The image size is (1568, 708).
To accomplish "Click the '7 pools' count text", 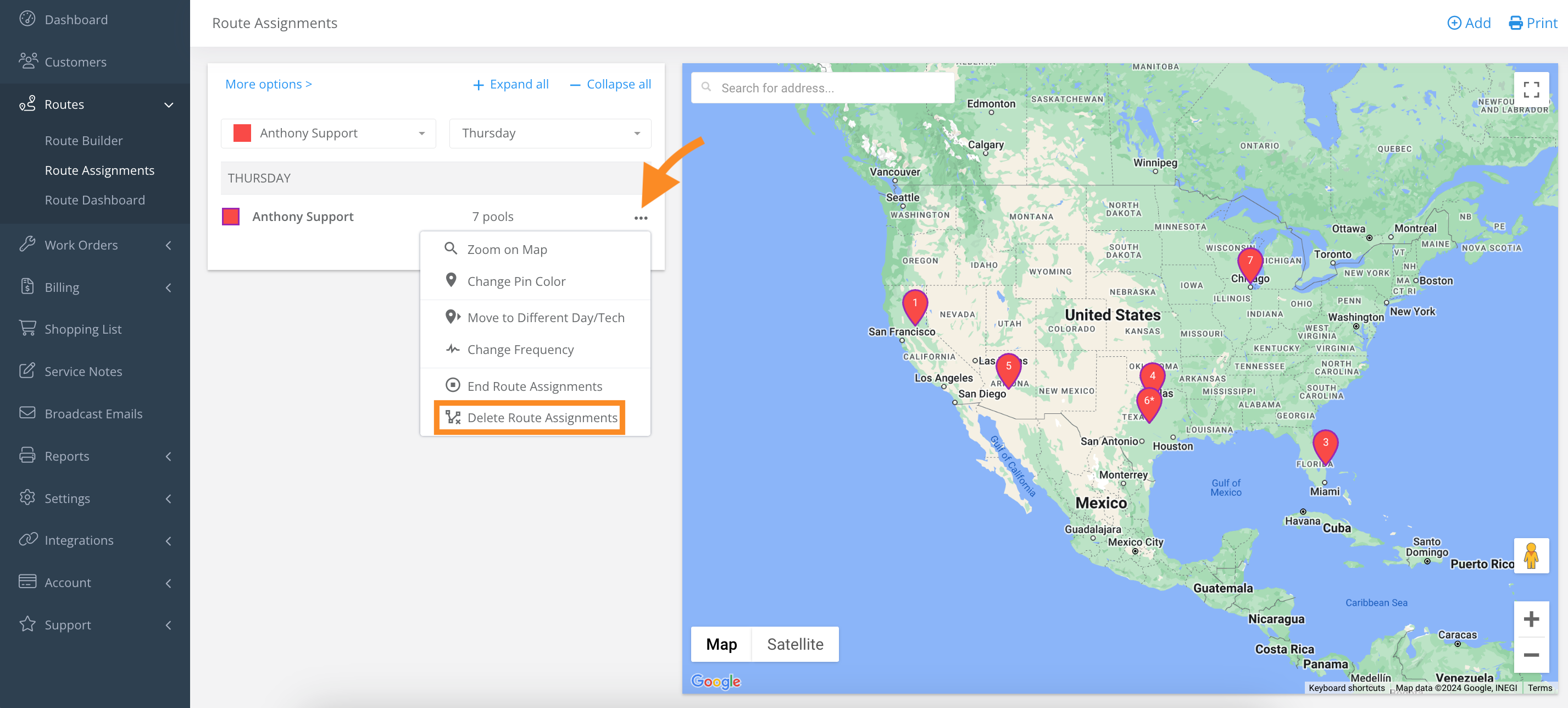I will (x=492, y=216).
